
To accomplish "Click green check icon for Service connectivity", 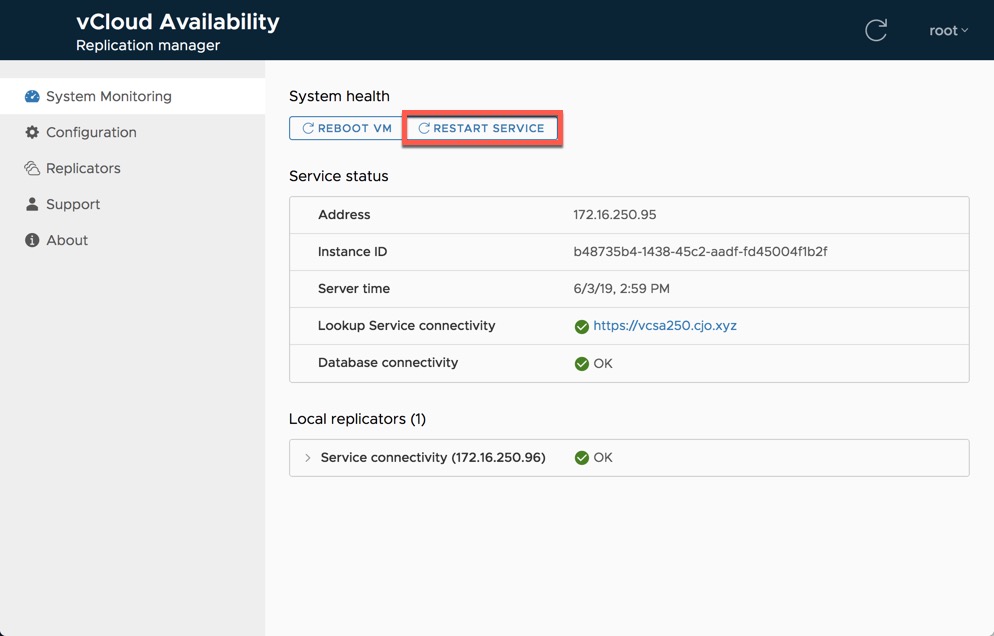I will [581, 458].
